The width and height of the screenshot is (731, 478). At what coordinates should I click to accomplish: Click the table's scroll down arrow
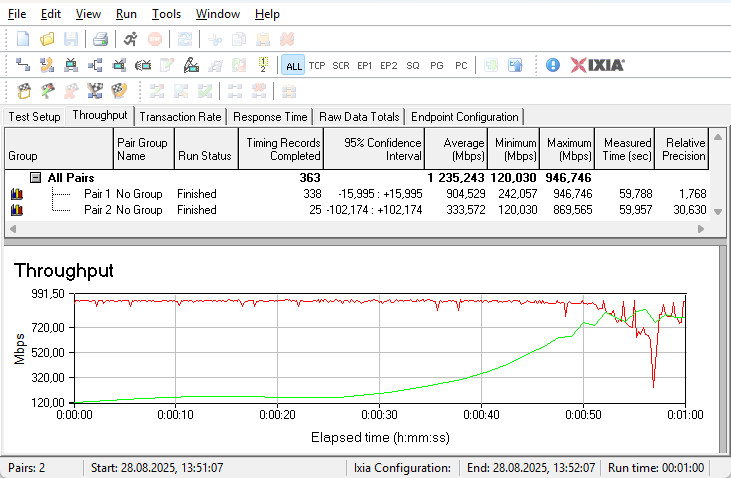718,211
